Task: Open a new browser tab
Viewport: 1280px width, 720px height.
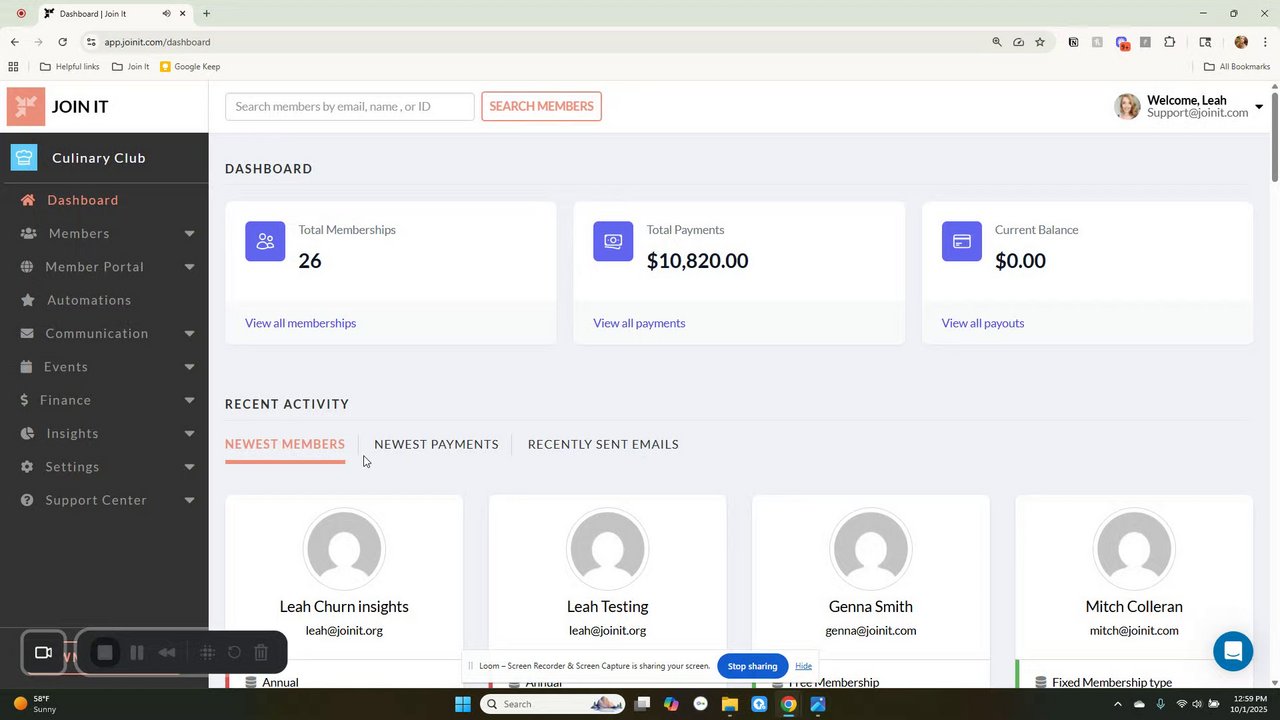Action: 206,14
